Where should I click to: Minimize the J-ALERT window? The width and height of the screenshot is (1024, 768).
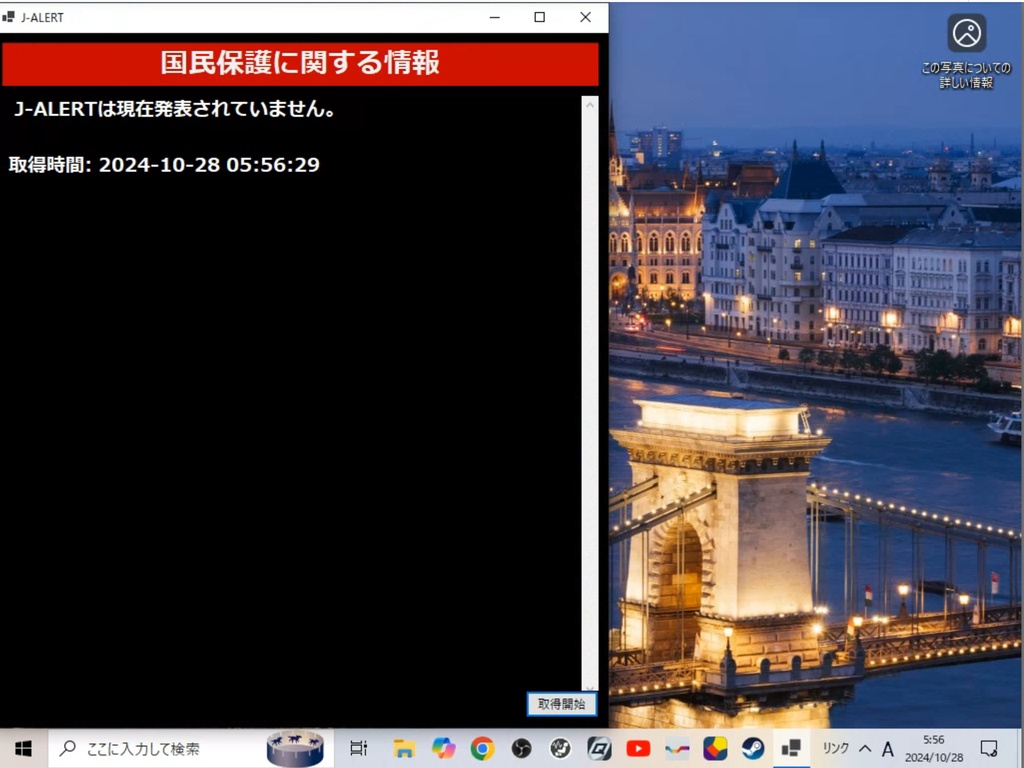tap(495, 17)
